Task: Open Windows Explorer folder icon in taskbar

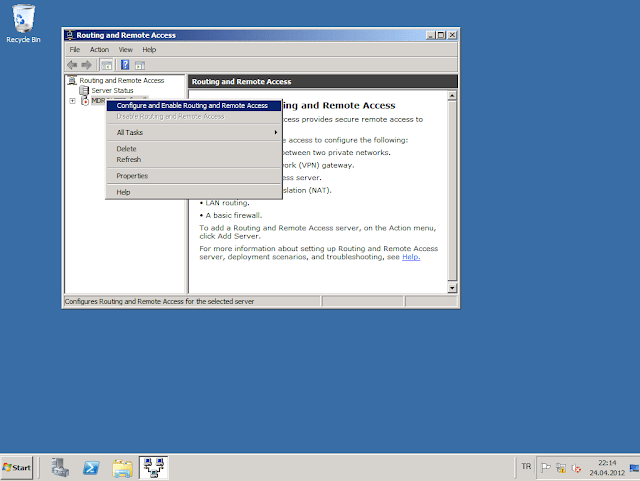Action: pyautogui.click(x=122, y=467)
